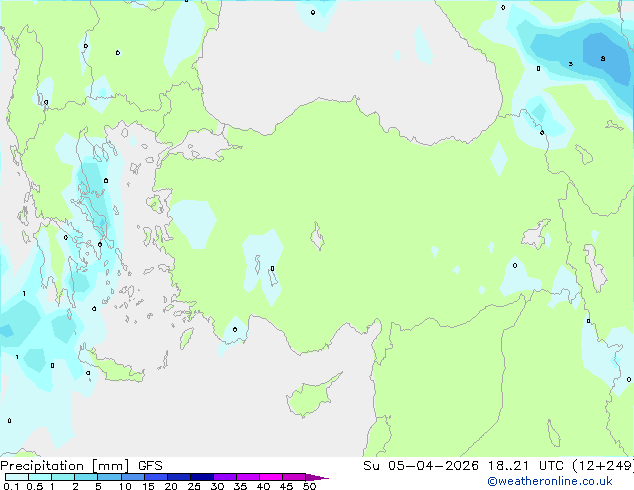Click the value 8 precipitation marker
Viewport: 634px width, 490px height.
point(603,59)
